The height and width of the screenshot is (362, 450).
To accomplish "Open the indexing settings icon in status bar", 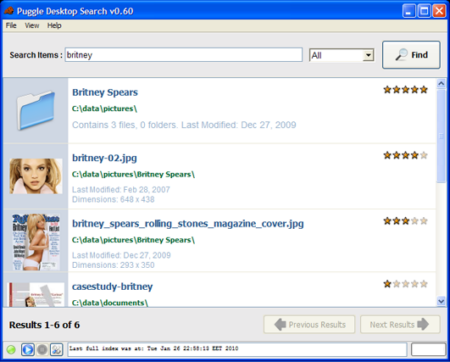I will (56, 349).
